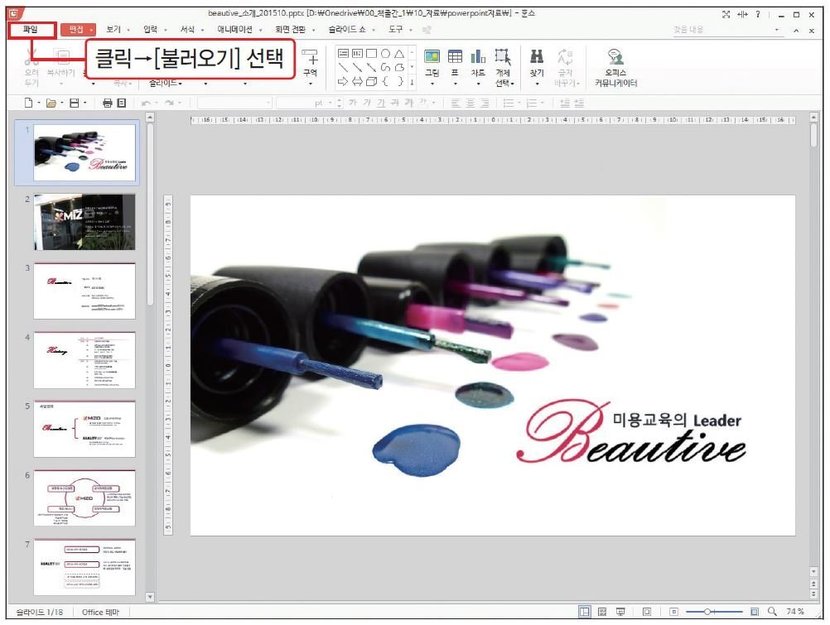
Task: Click the 글자 바꾸기 replace icon
Action: 565,57
